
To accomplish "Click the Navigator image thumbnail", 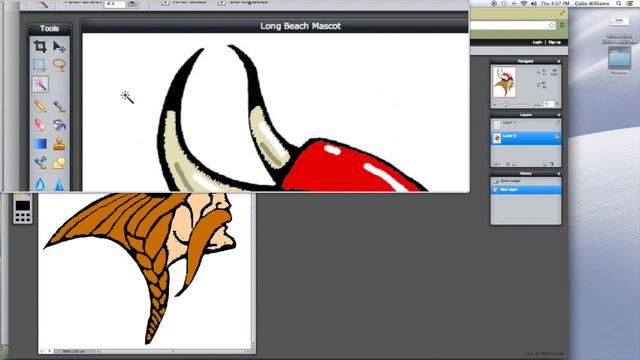I will coord(504,82).
